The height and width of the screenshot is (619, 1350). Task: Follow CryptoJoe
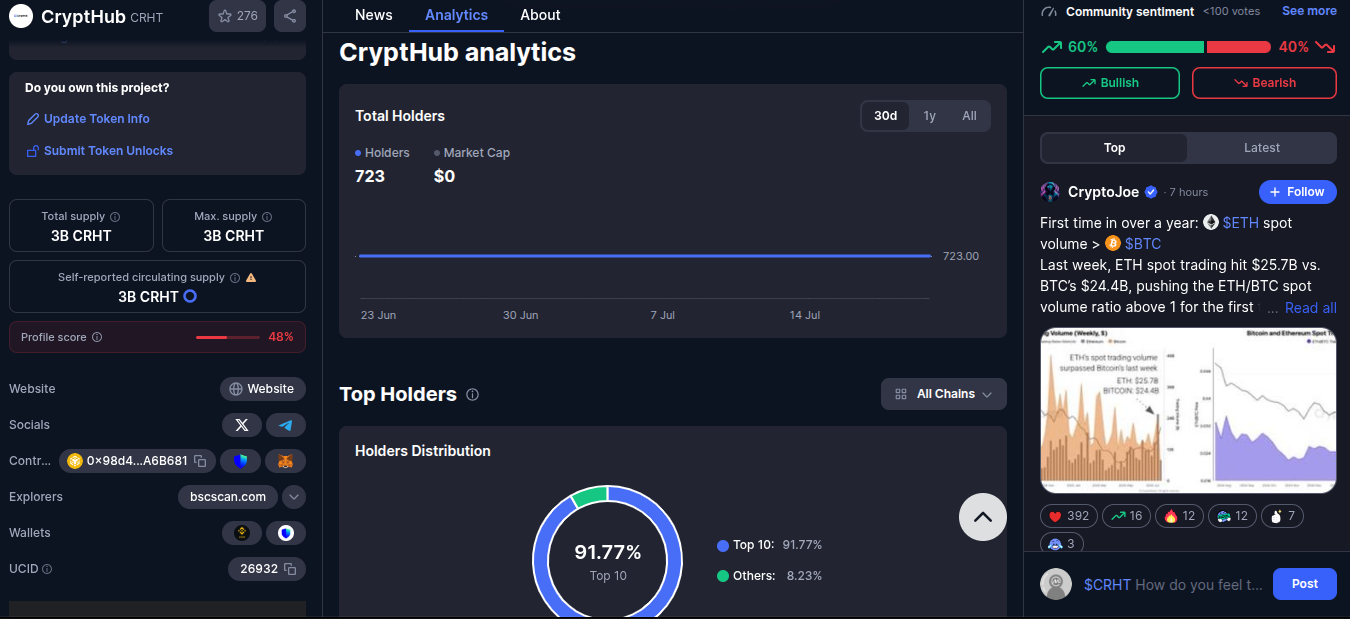tap(1298, 192)
